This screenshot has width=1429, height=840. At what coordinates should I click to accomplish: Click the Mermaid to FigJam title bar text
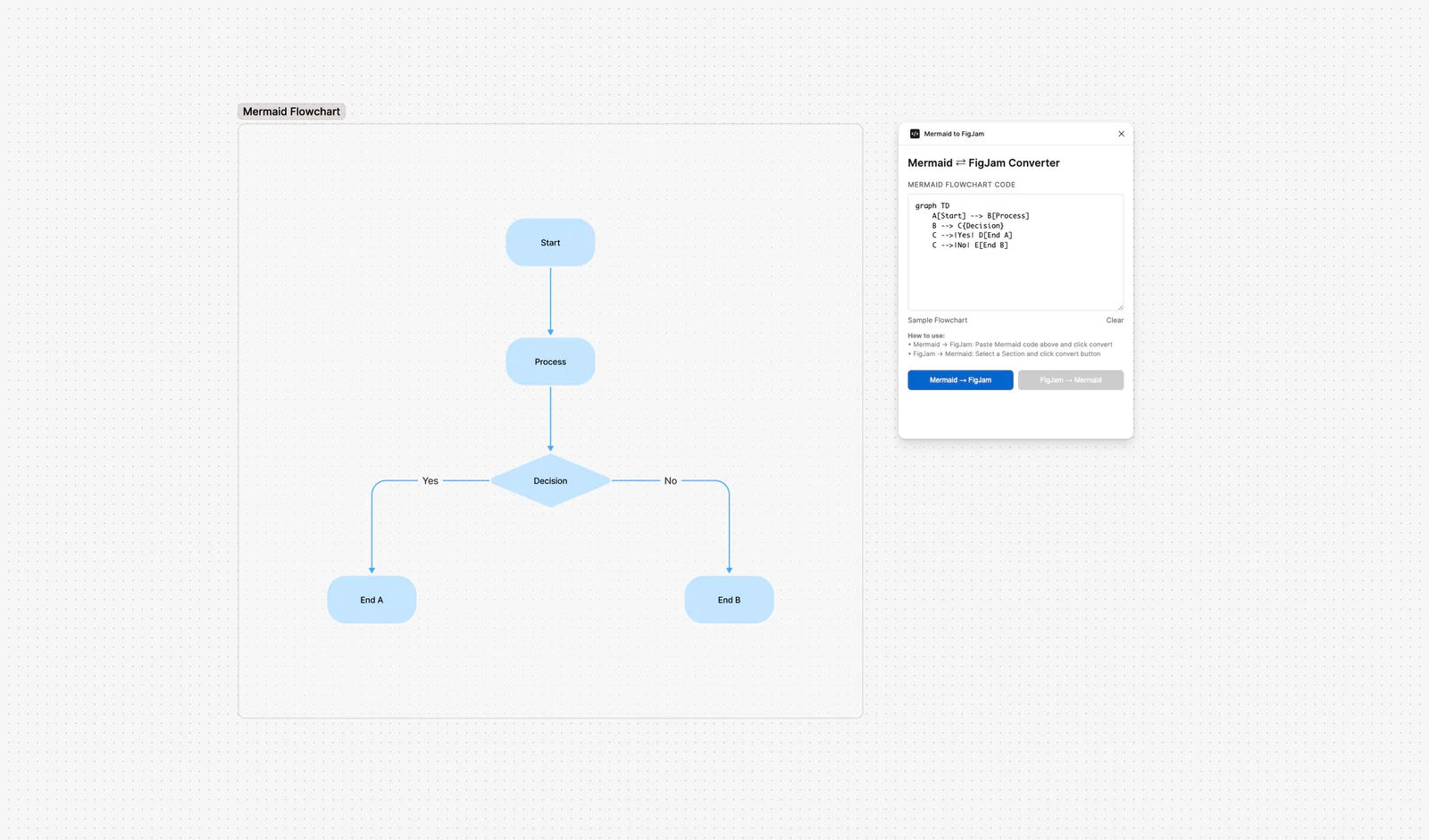[x=954, y=134]
